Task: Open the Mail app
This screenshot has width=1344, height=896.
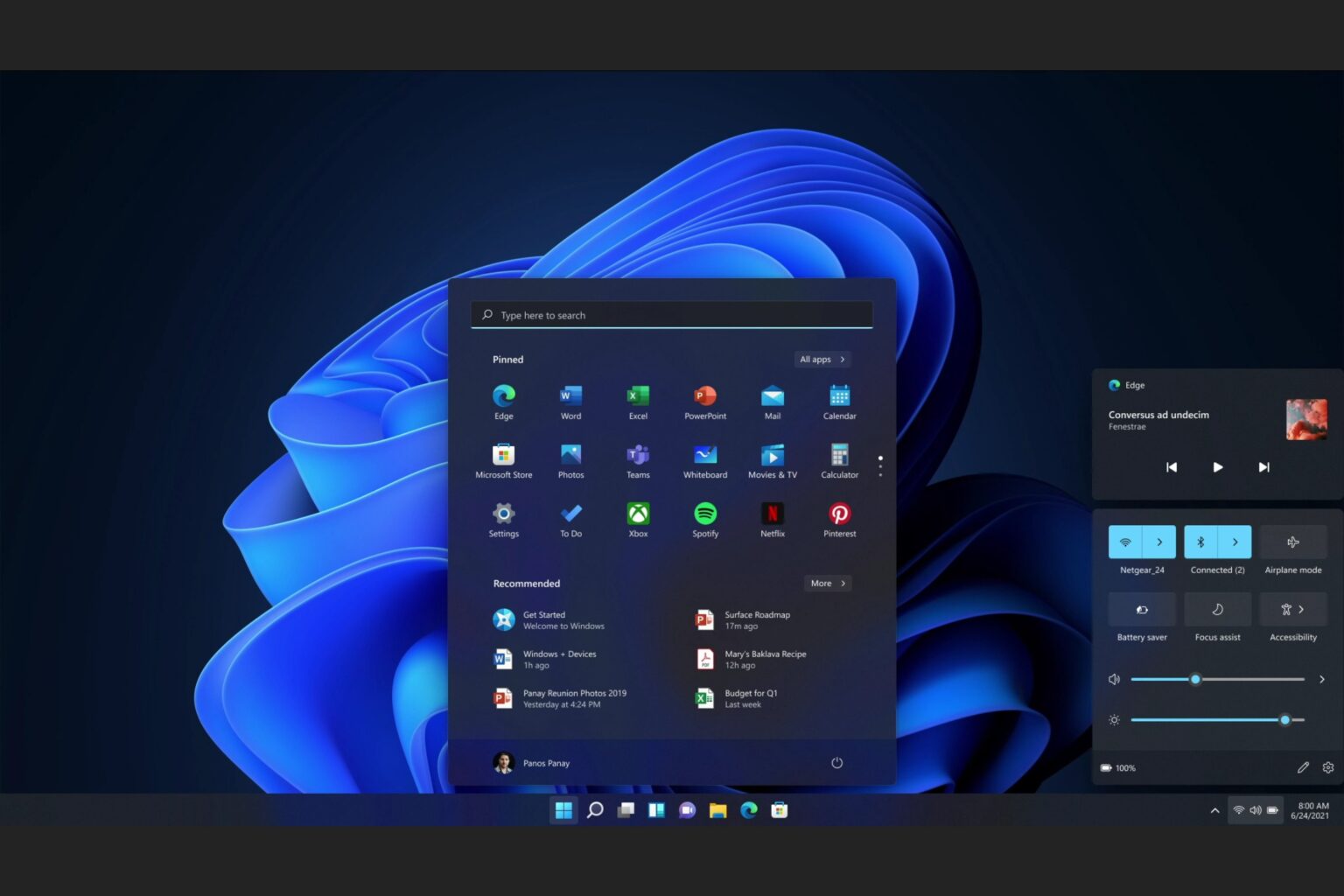Action: (x=773, y=402)
